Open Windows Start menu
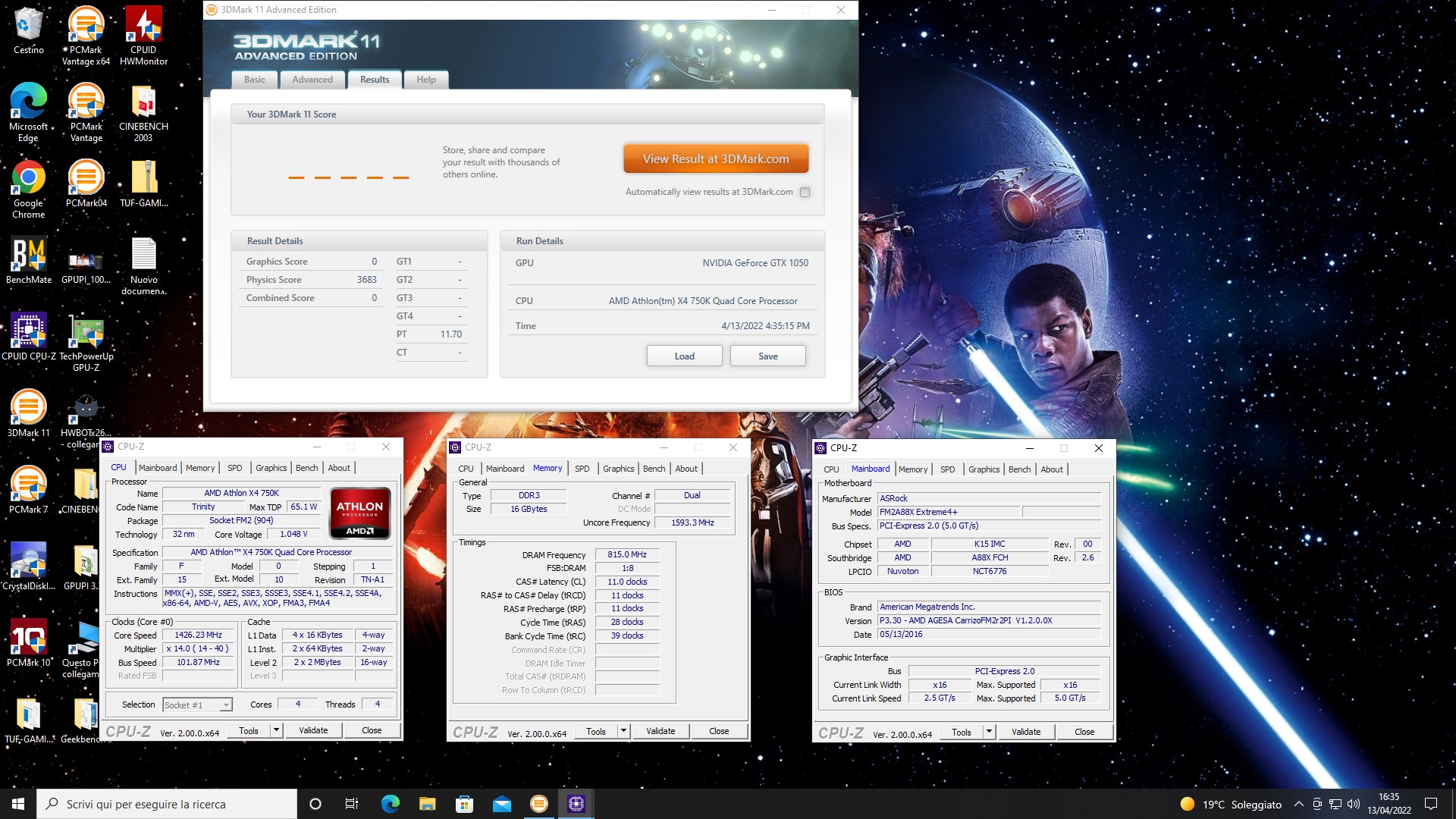 pos(18,804)
